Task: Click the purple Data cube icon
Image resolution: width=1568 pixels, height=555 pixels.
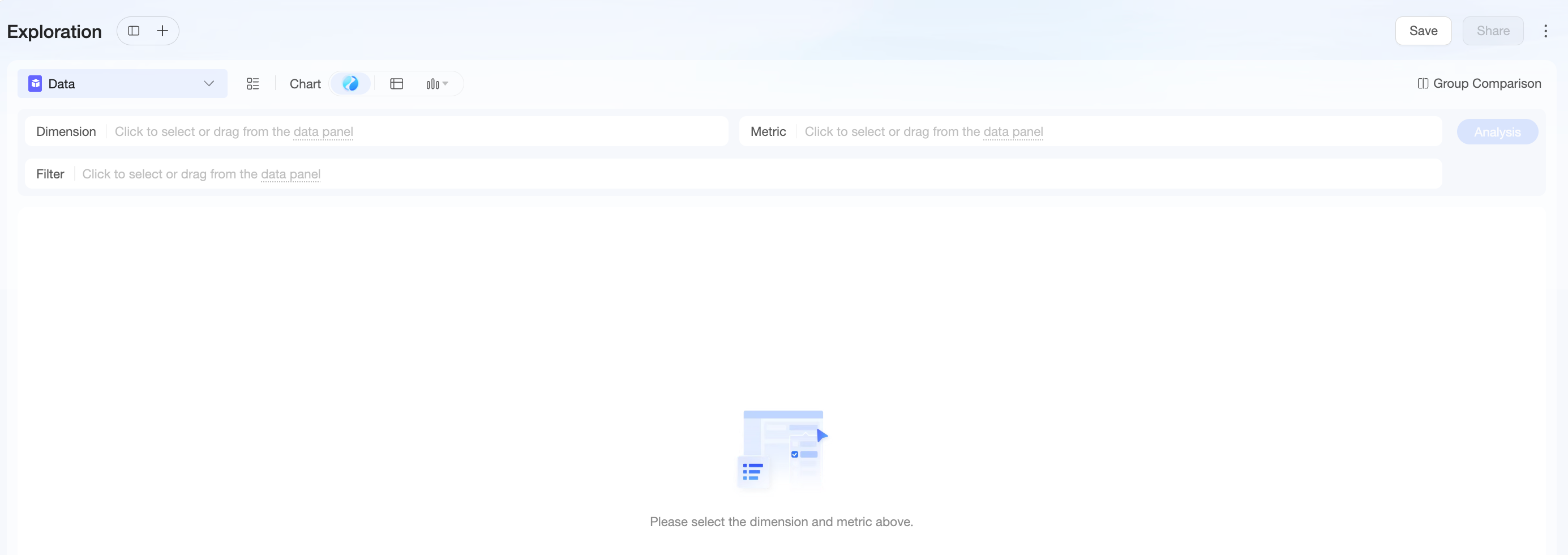Action: [x=35, y=83]
